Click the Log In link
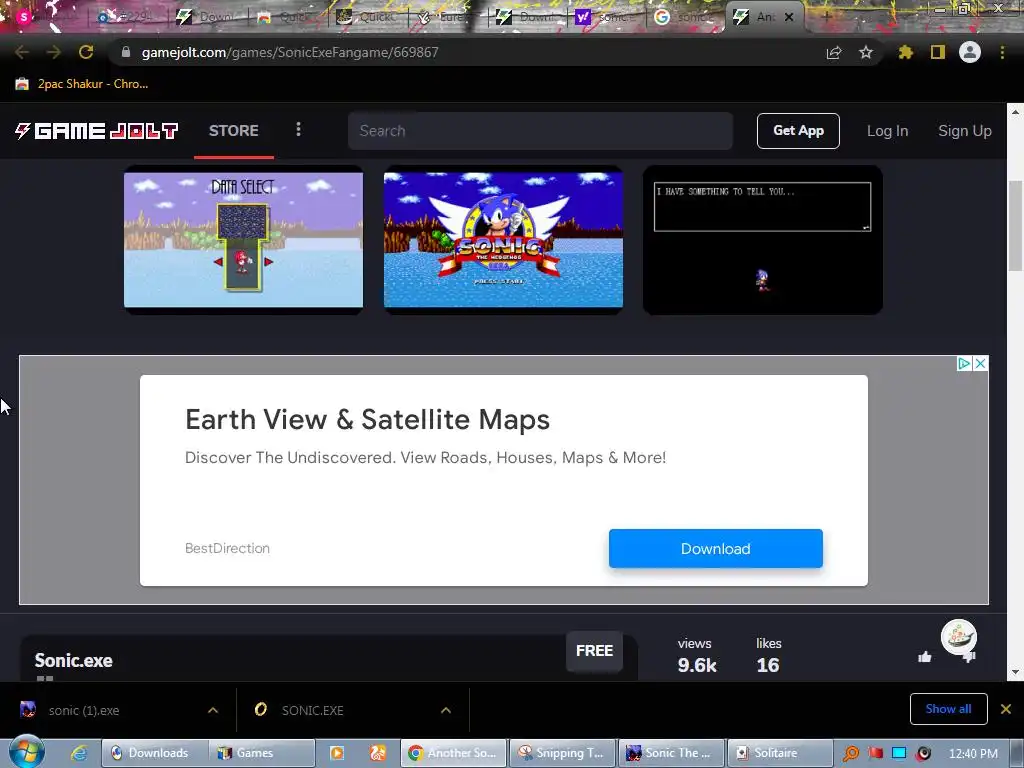Viewport: 1024px width, 768px height. (x=888, y=131)
